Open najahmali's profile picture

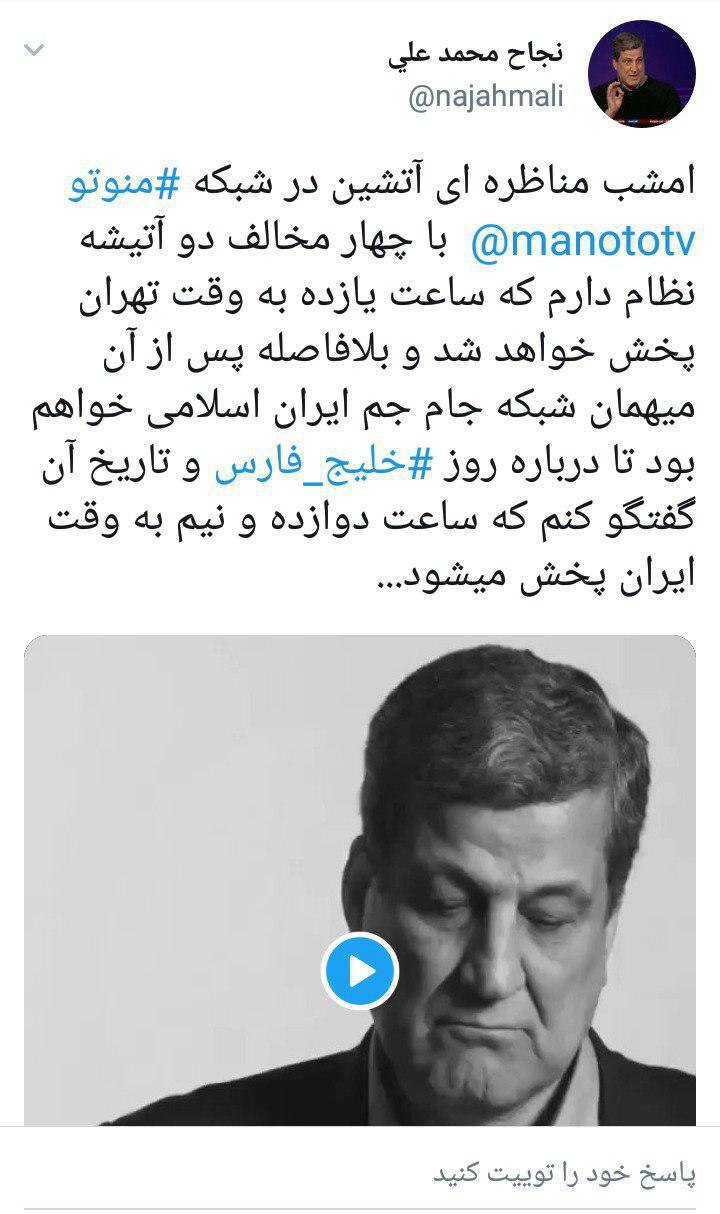(642, 73)
